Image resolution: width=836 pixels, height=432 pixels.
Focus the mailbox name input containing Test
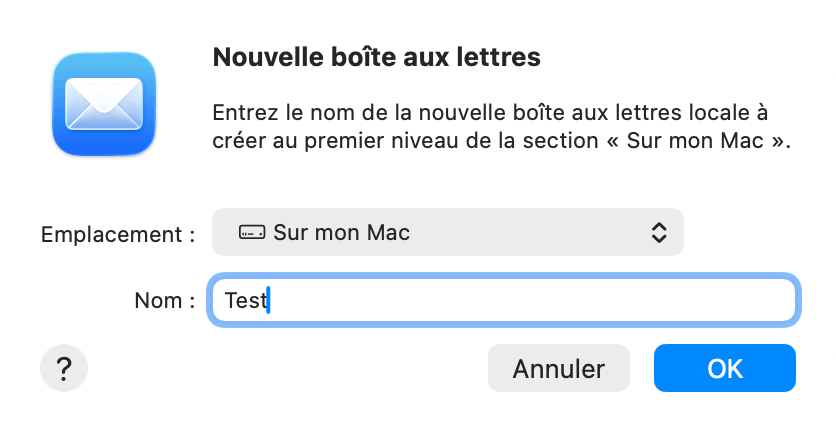(502, 300)
